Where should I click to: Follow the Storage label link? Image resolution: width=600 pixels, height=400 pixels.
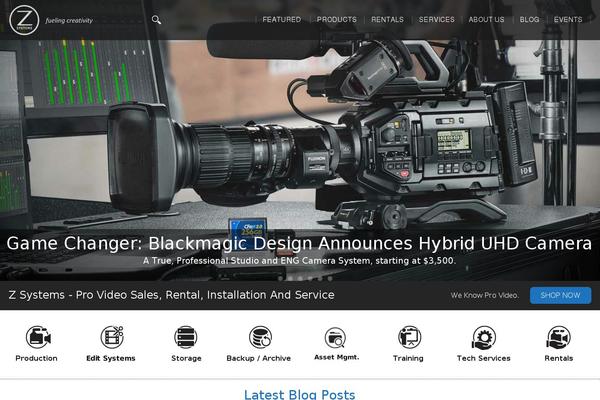pos(186,358)
